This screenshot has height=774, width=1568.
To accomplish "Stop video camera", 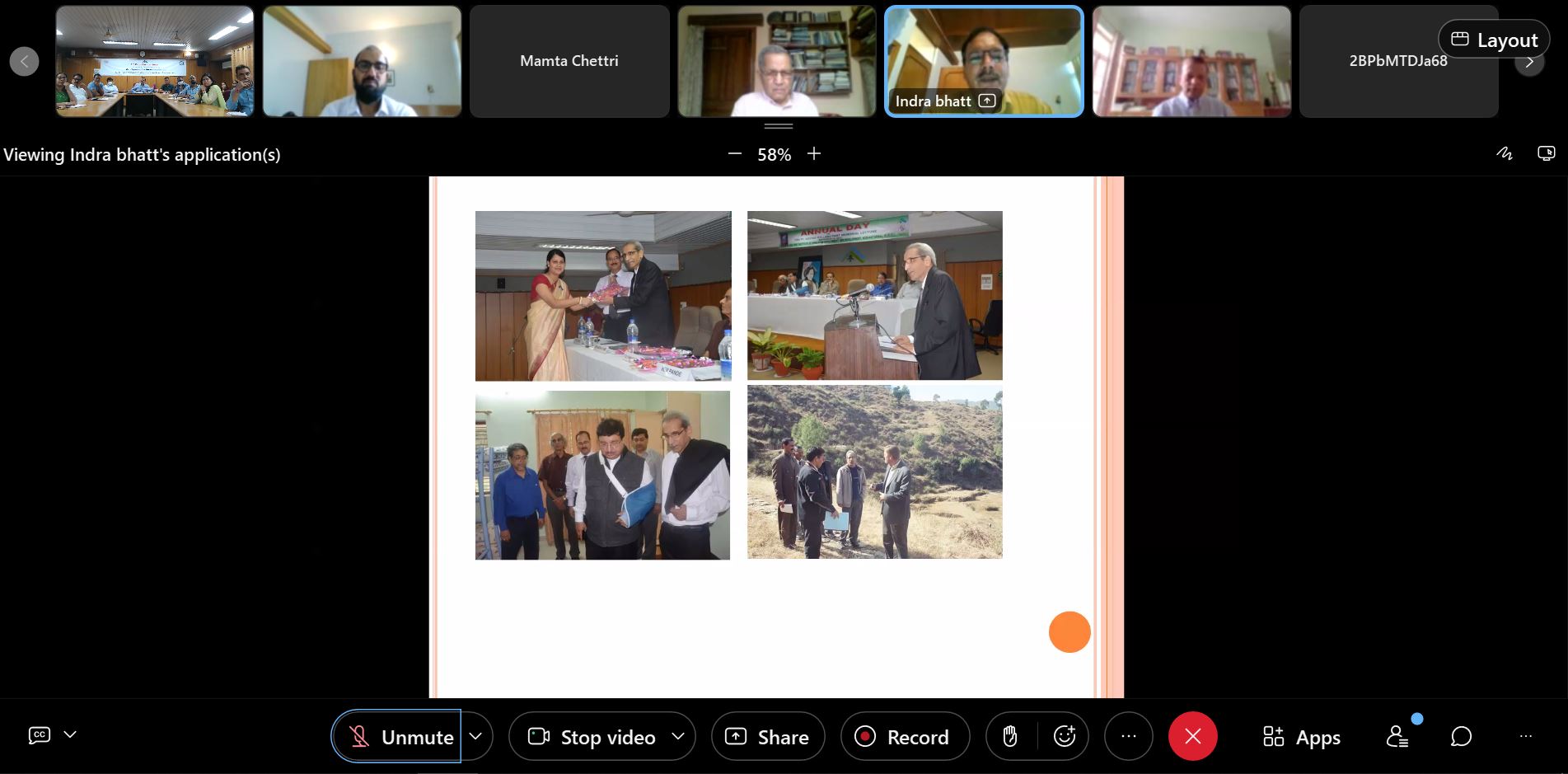I will (590, 736).
